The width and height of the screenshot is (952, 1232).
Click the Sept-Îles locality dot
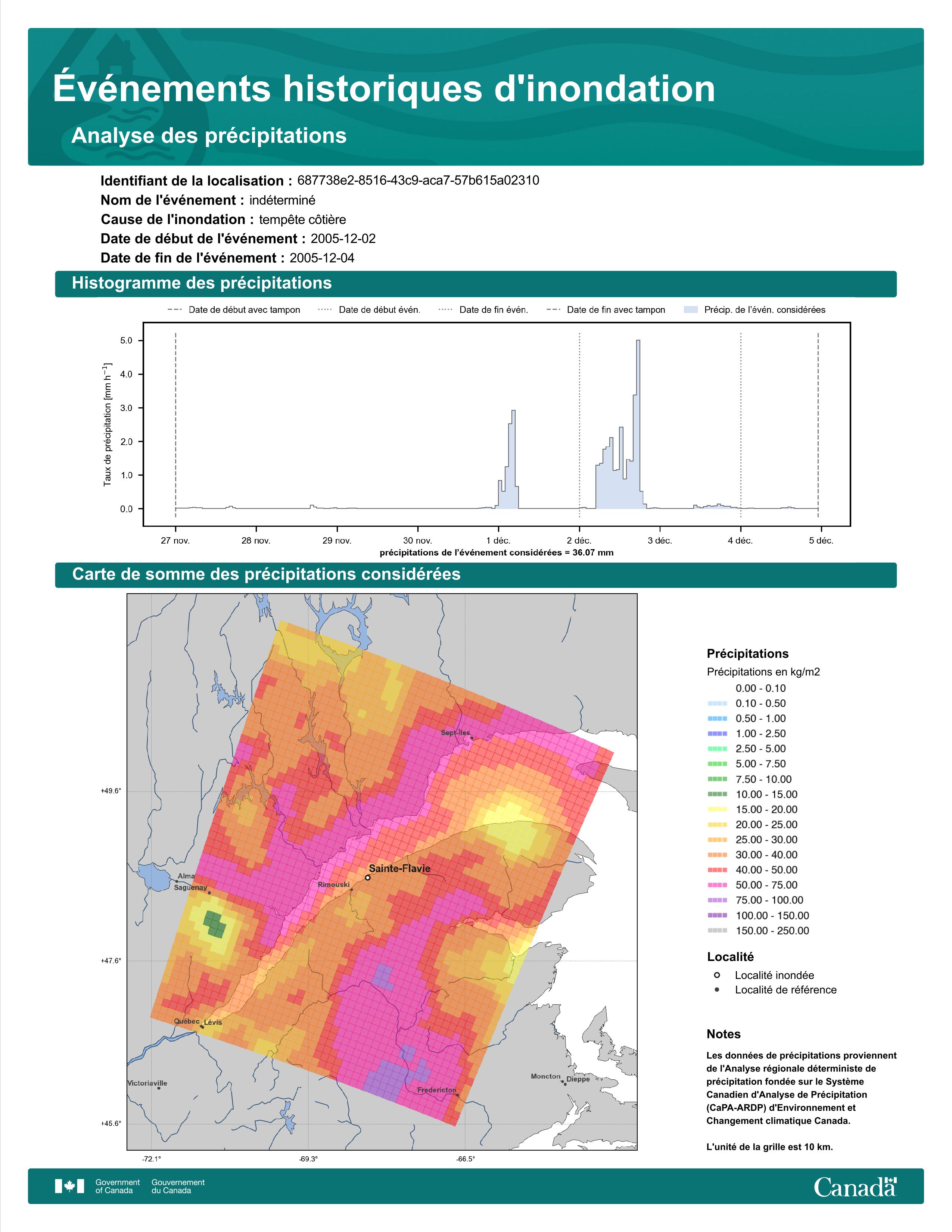472,738
